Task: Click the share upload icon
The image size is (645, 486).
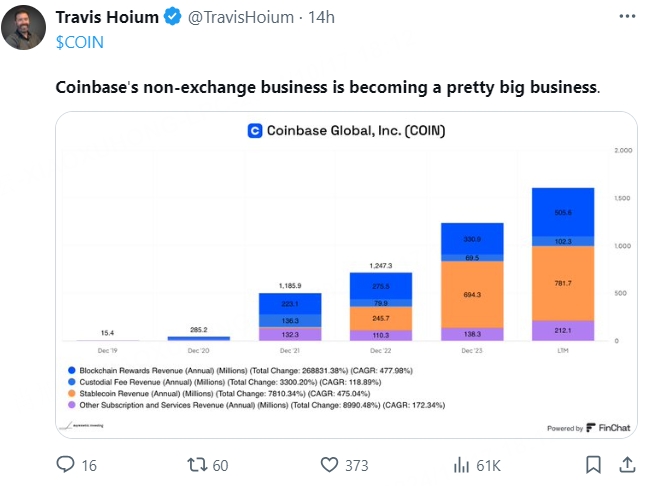Action: coord(627,465)
